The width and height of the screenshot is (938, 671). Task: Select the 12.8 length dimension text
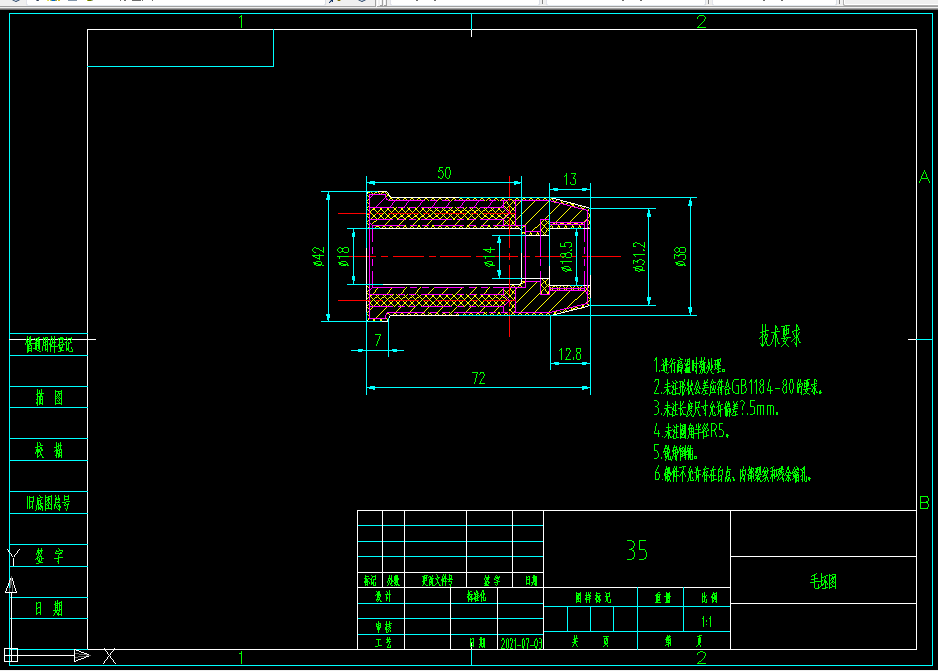coord(570,355)
